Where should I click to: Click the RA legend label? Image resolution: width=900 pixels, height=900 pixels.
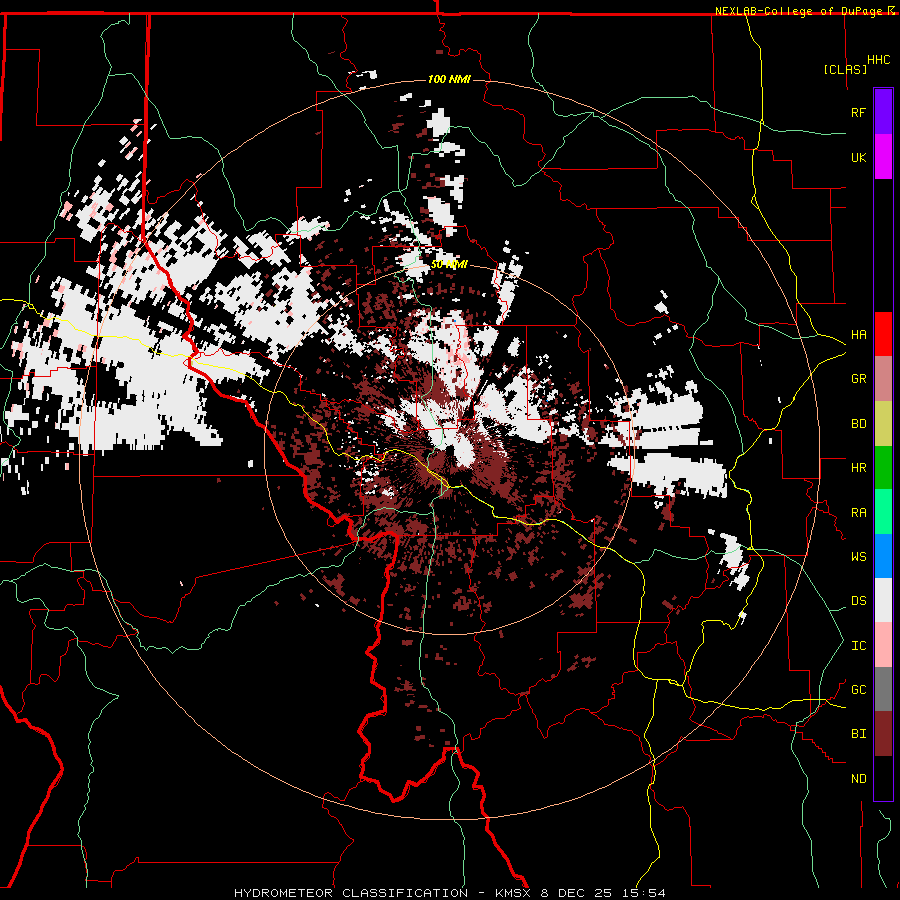click(x=858, y=512)
